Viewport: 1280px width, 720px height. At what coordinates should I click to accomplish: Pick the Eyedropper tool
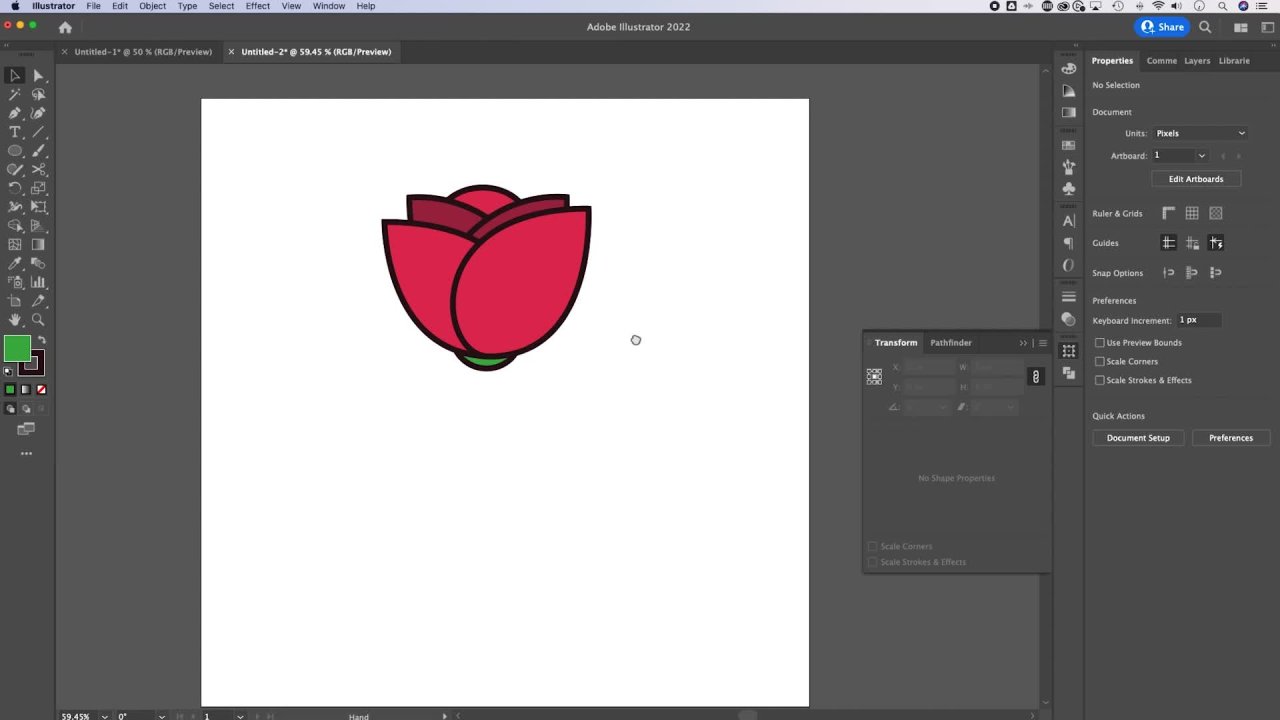pyautogui.click(x=15, y=264)
